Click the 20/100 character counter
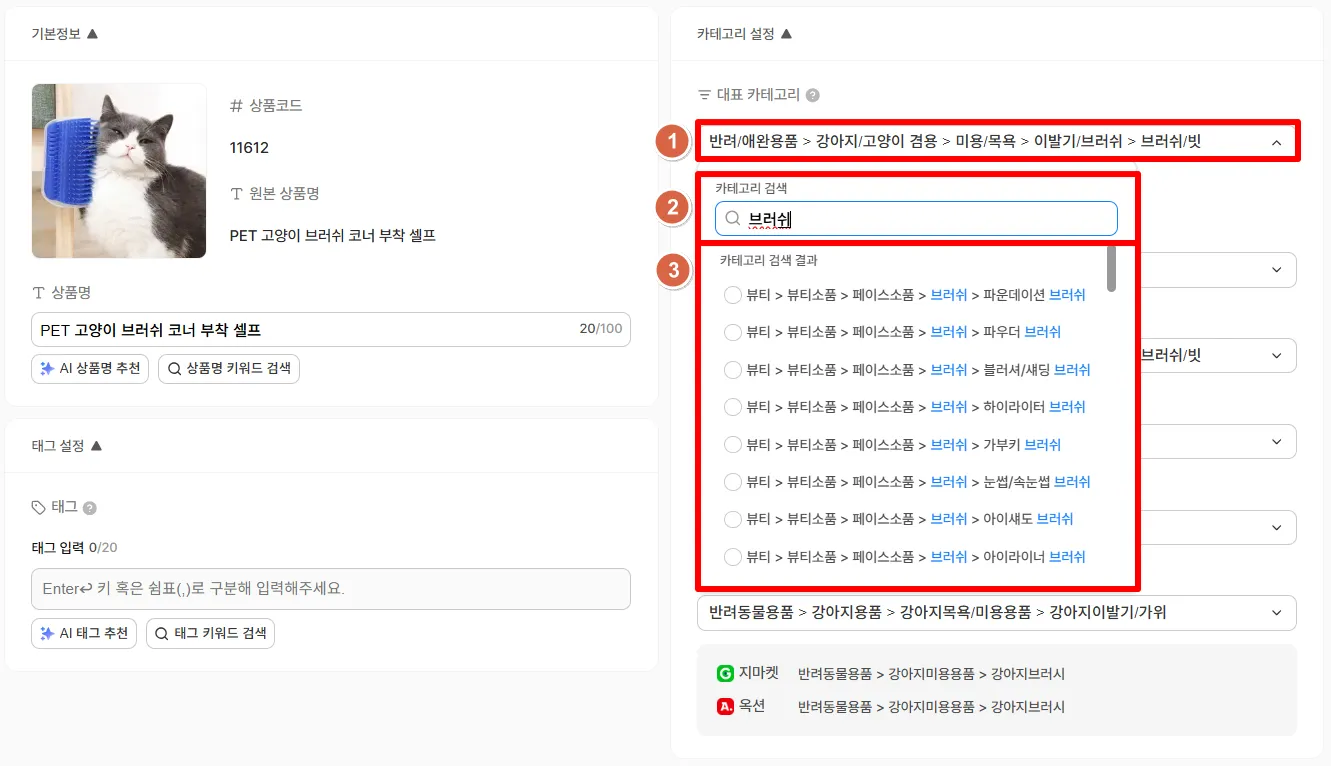 (x=600, y=329)
